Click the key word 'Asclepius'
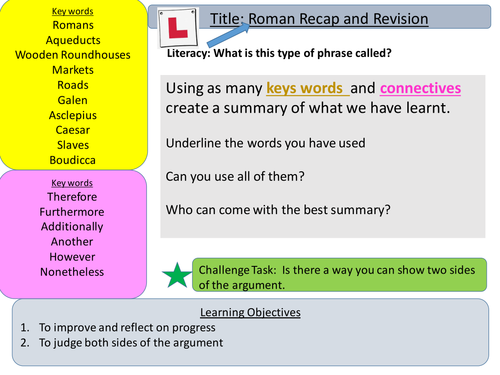Screen dimensions: 500x375 tap(73, 115)
